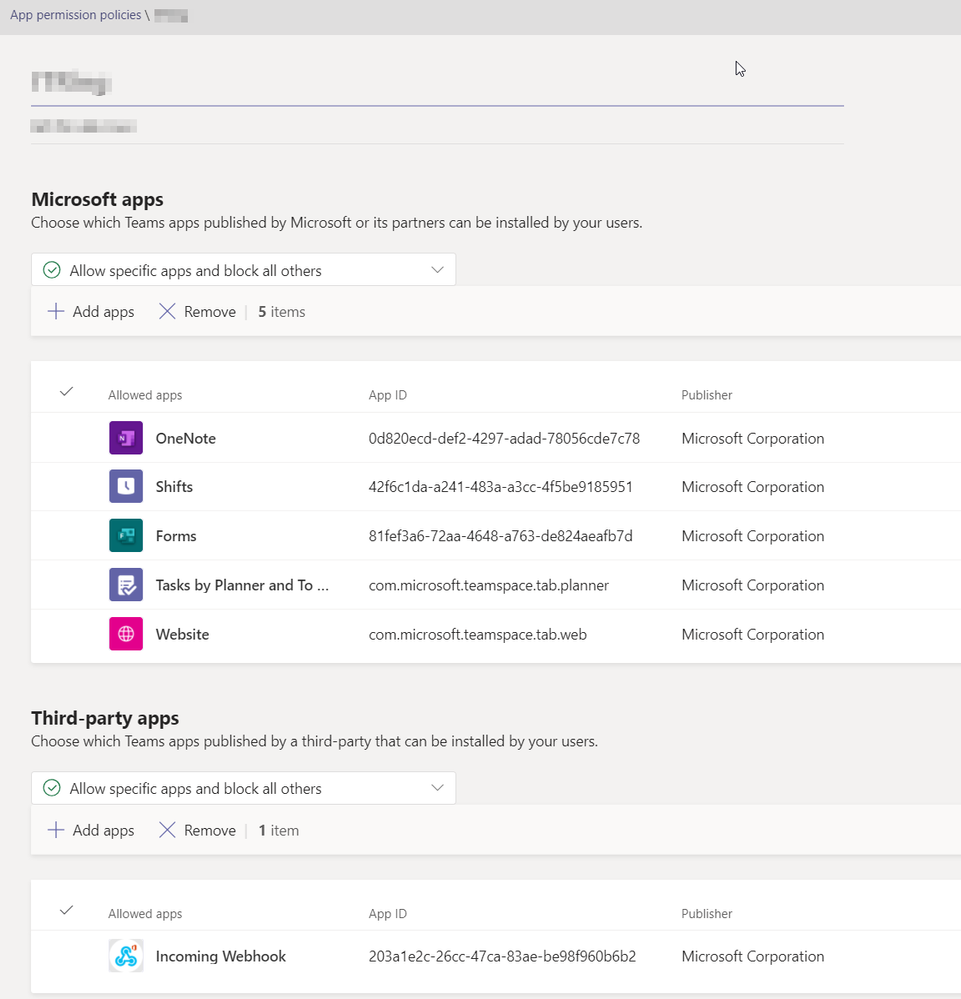Select the Incoming Webhook row name
The image size is (961, 999).
220,956
